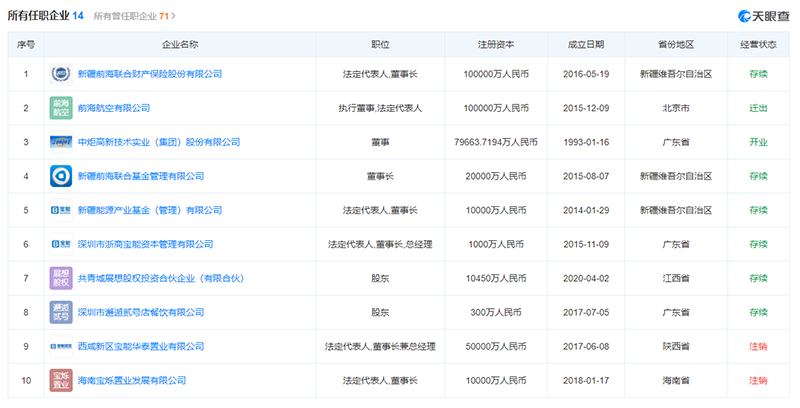
Task: Open 共青城展想股权投资合伙企业 link
Action: click(161, 278)
